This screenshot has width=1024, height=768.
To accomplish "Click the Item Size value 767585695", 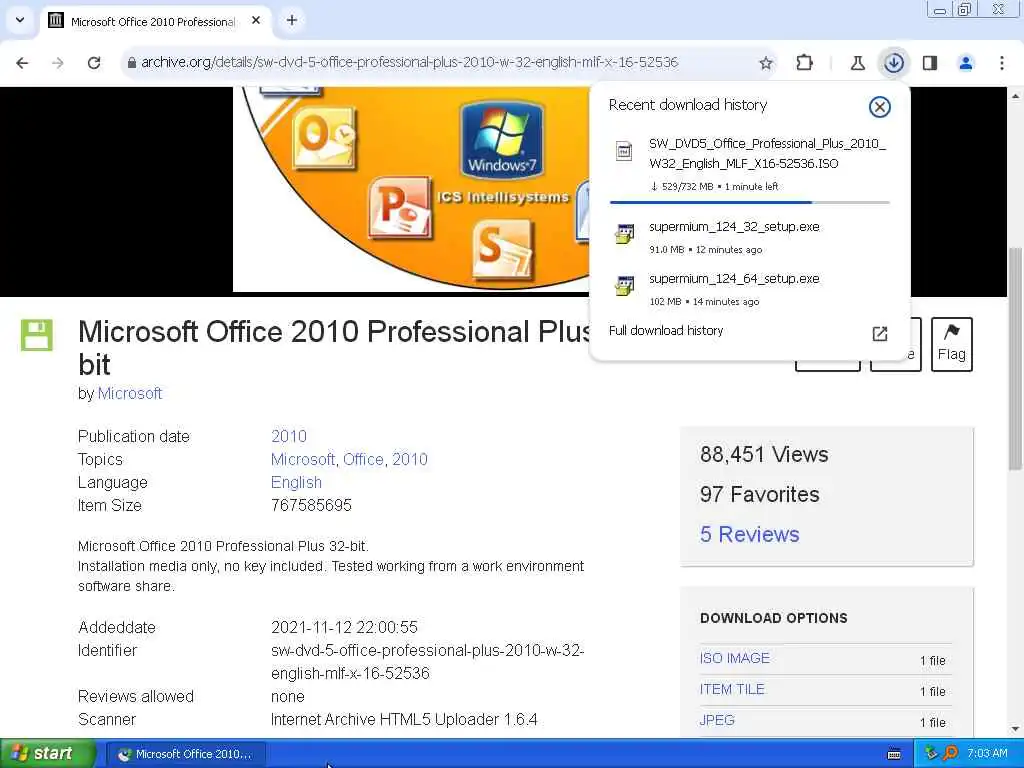I will coord(311,505).
